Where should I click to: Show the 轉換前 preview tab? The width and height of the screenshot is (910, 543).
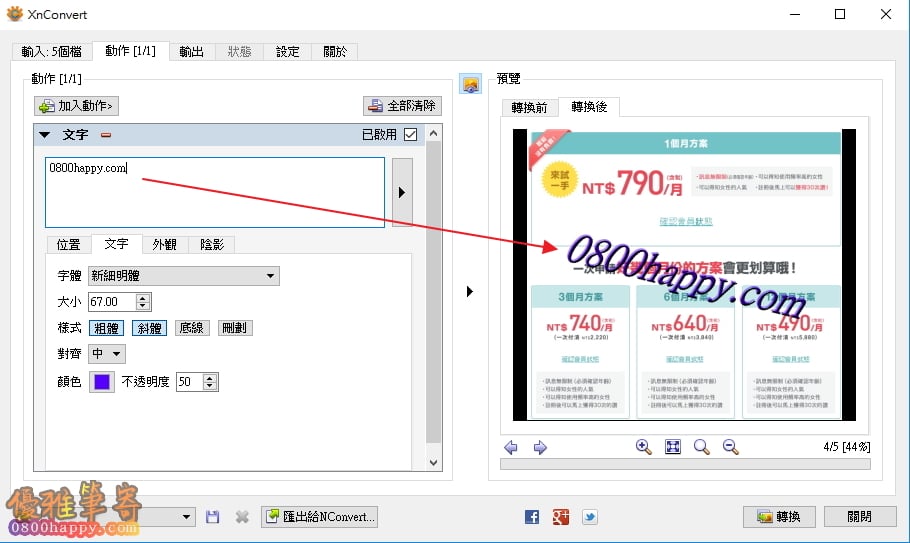click(x=529, y=107)
